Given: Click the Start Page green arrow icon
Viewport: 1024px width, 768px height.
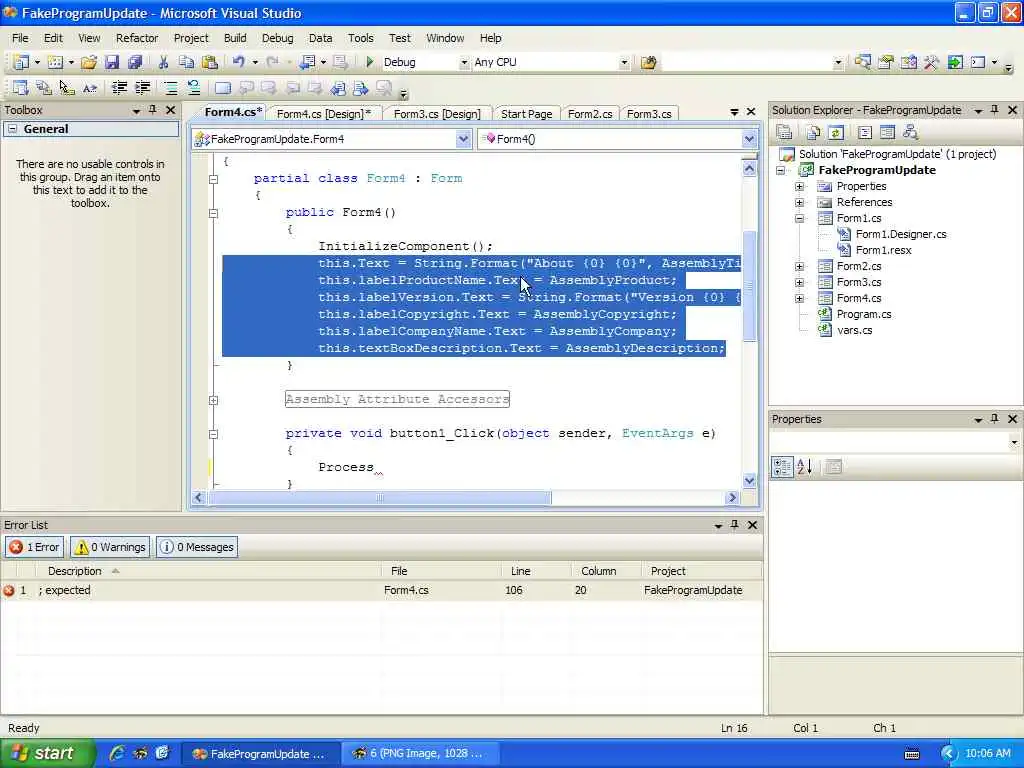Looking at the screenshot, I should [x=955, y=62].
